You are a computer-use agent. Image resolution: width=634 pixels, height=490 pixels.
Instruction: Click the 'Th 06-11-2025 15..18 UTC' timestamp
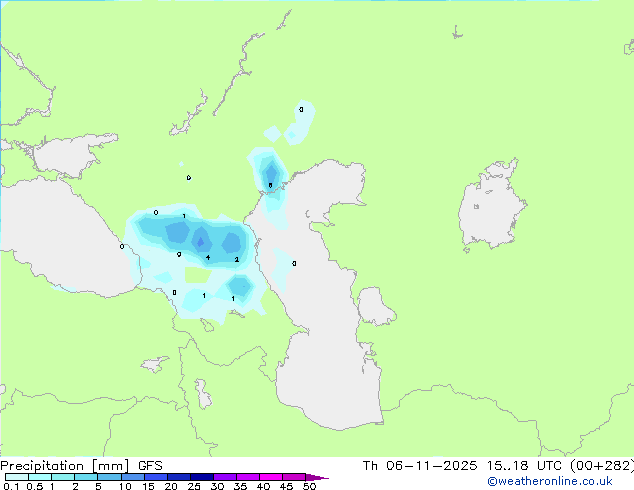click(464, 466)
